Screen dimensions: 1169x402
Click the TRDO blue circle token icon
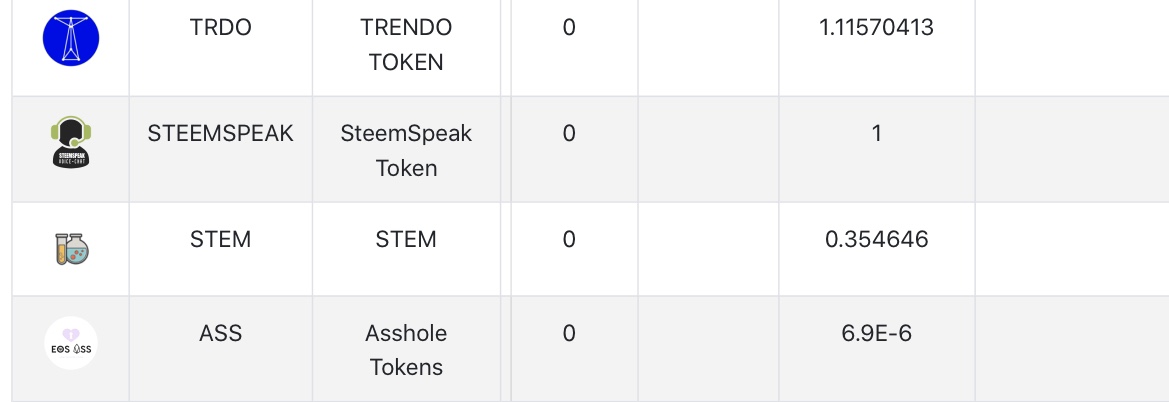(71, 39)
